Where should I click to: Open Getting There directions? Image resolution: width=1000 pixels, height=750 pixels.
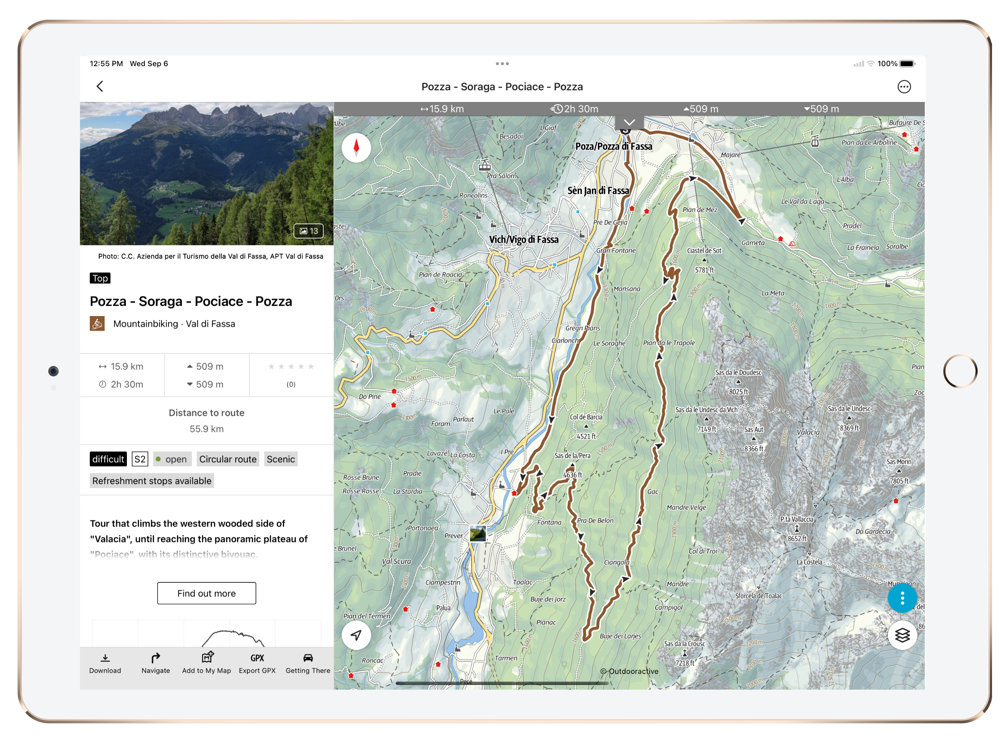pos(308,663)
